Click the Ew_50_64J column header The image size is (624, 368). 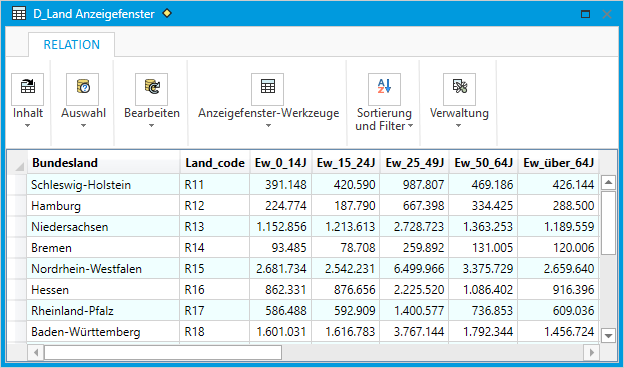click(x=484, y=163)
